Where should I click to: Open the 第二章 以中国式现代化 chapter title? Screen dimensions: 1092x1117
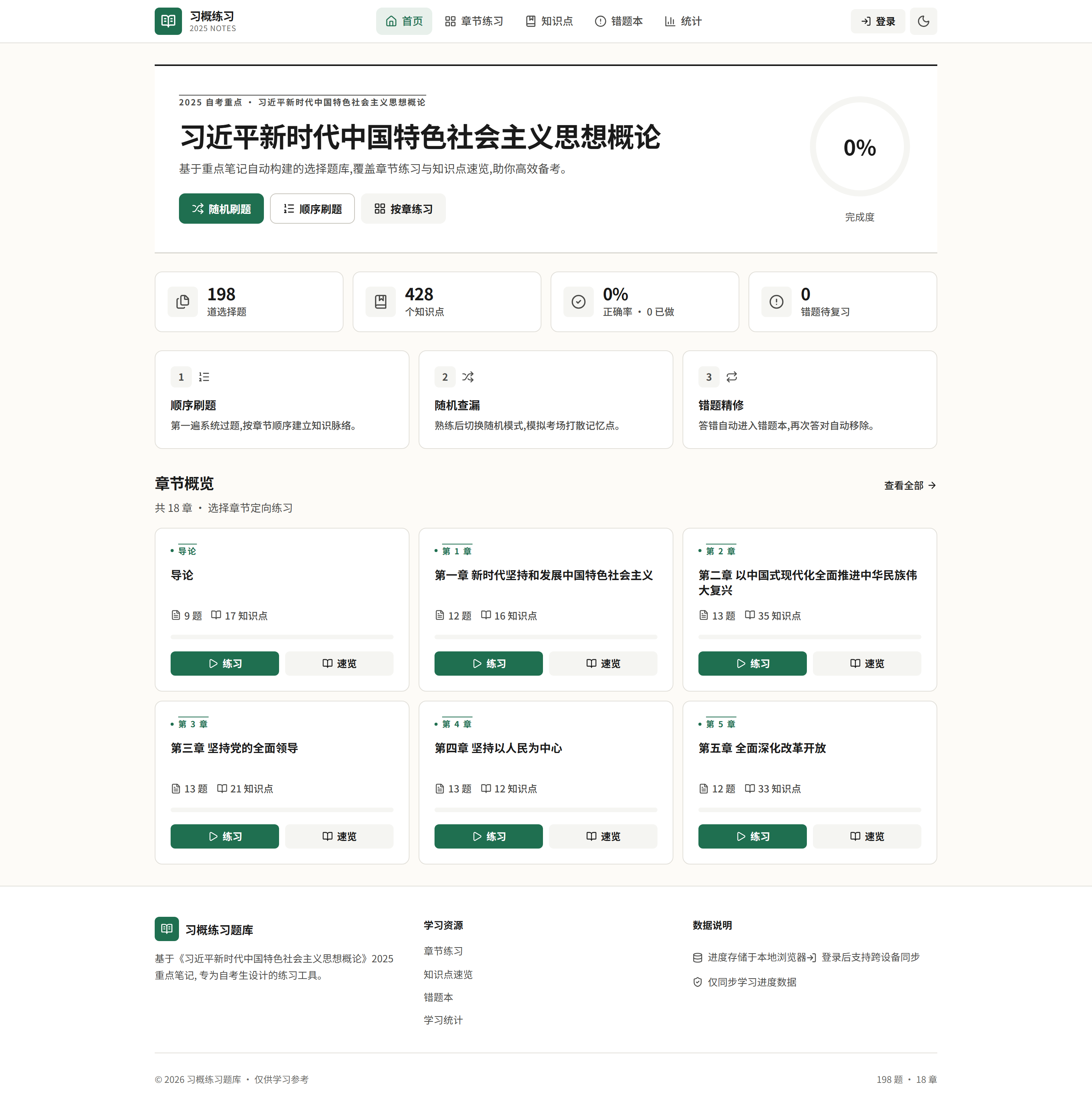tap(808, 583)
